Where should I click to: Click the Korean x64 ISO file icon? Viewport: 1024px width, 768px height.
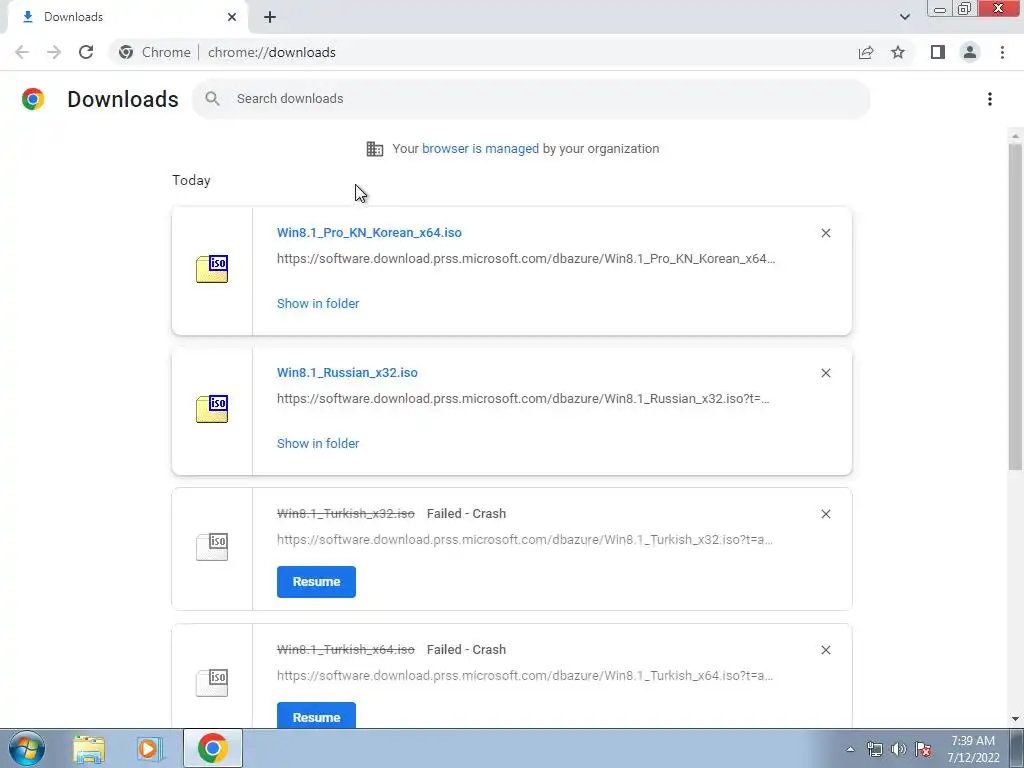tap(212, 269)
